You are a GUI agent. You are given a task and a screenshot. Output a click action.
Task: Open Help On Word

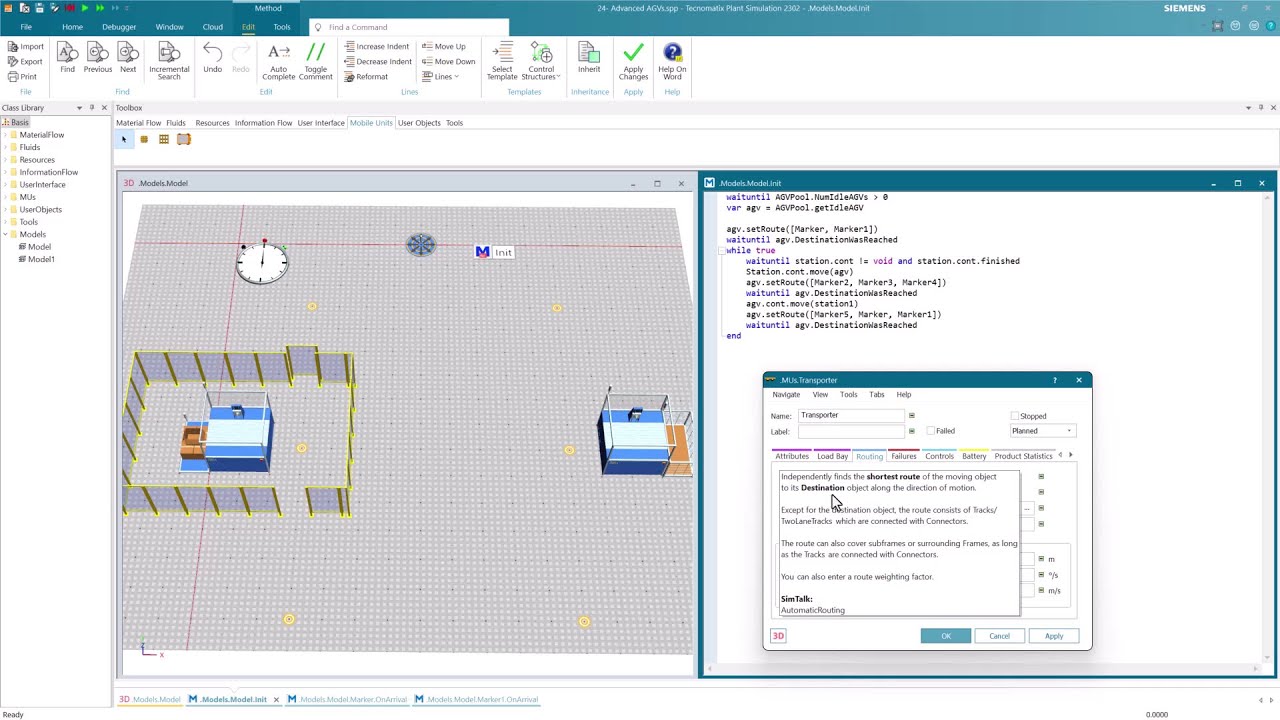[x=672, y=60]
